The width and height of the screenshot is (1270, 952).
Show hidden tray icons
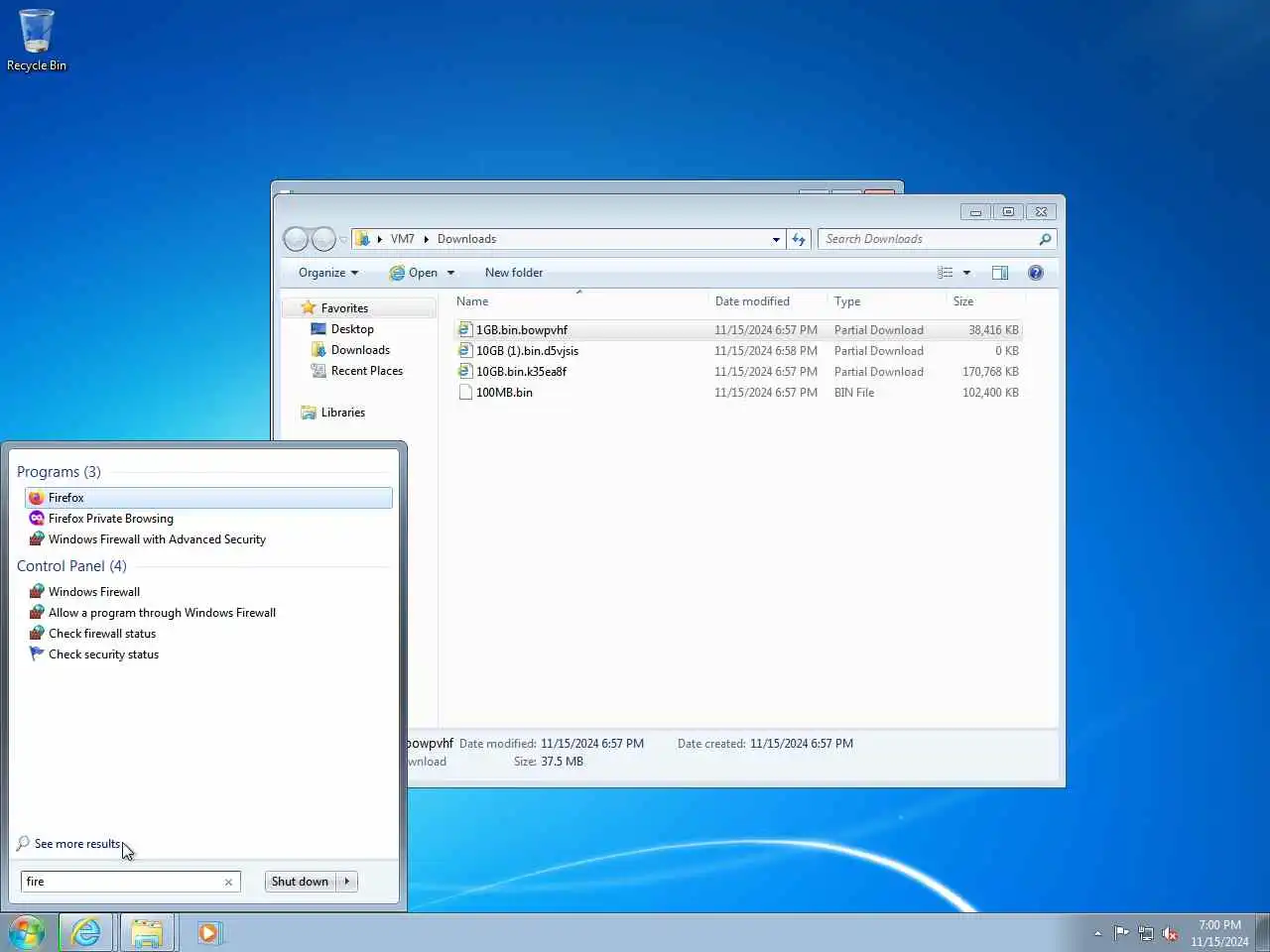click(x=1097, y=933)
